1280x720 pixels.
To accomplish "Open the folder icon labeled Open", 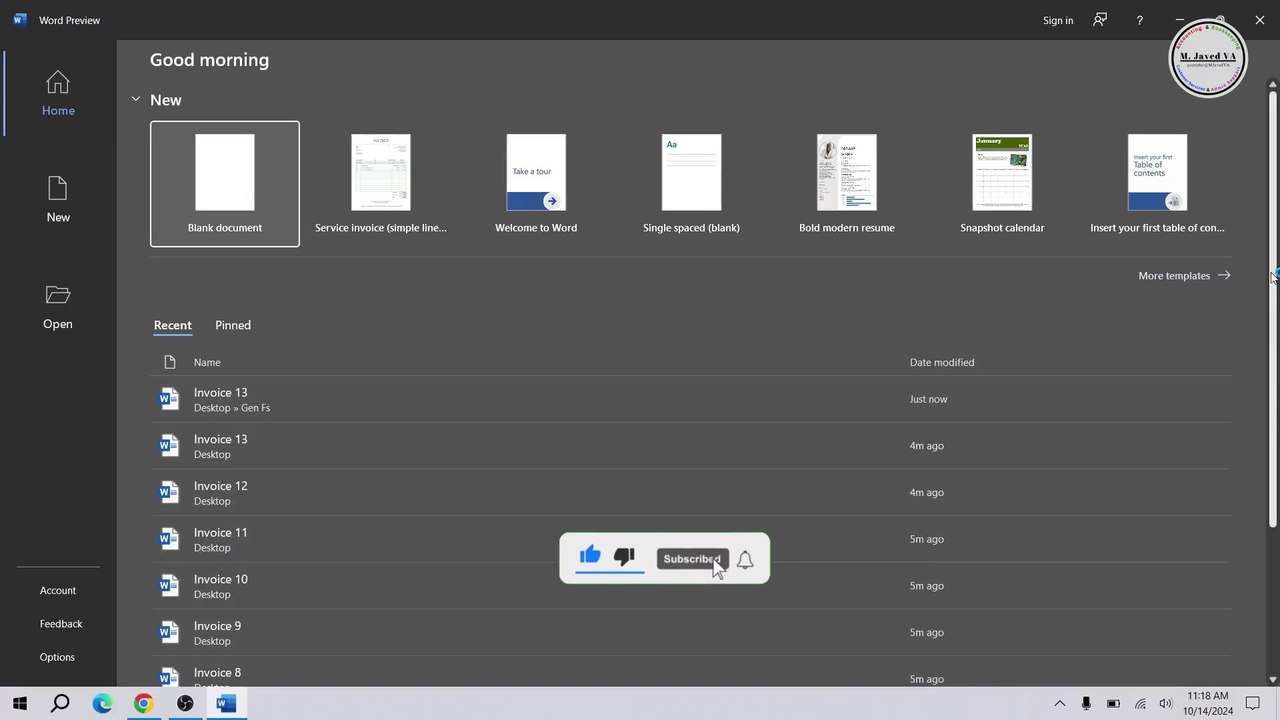I will (58, 295).
